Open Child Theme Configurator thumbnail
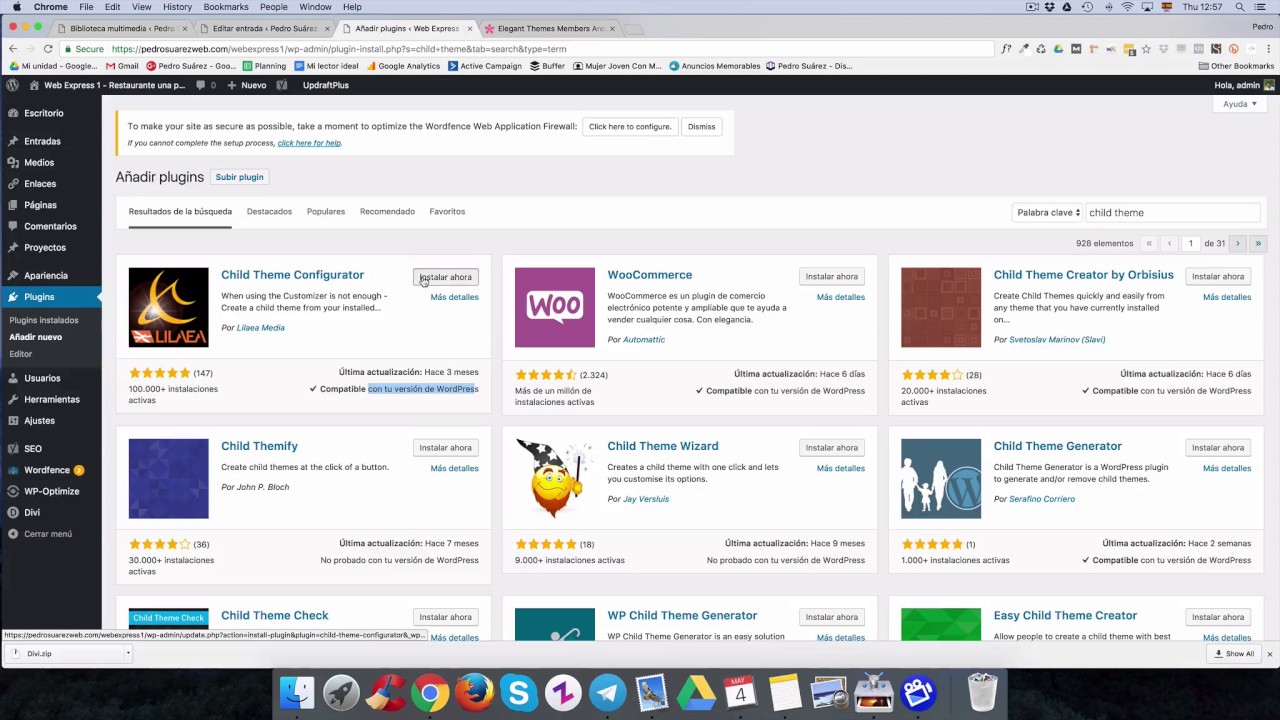 pos(168,307)
